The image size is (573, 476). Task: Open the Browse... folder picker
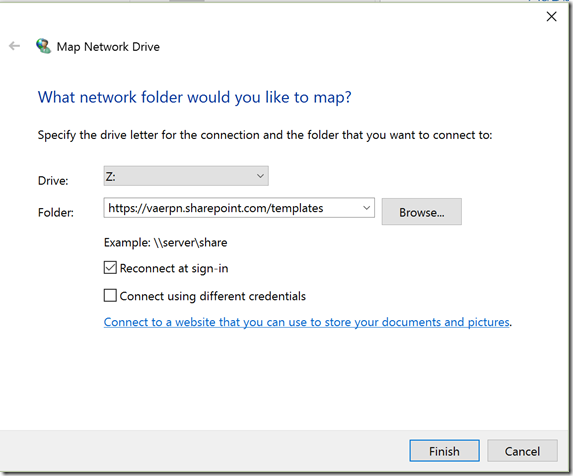coord(422,212)
